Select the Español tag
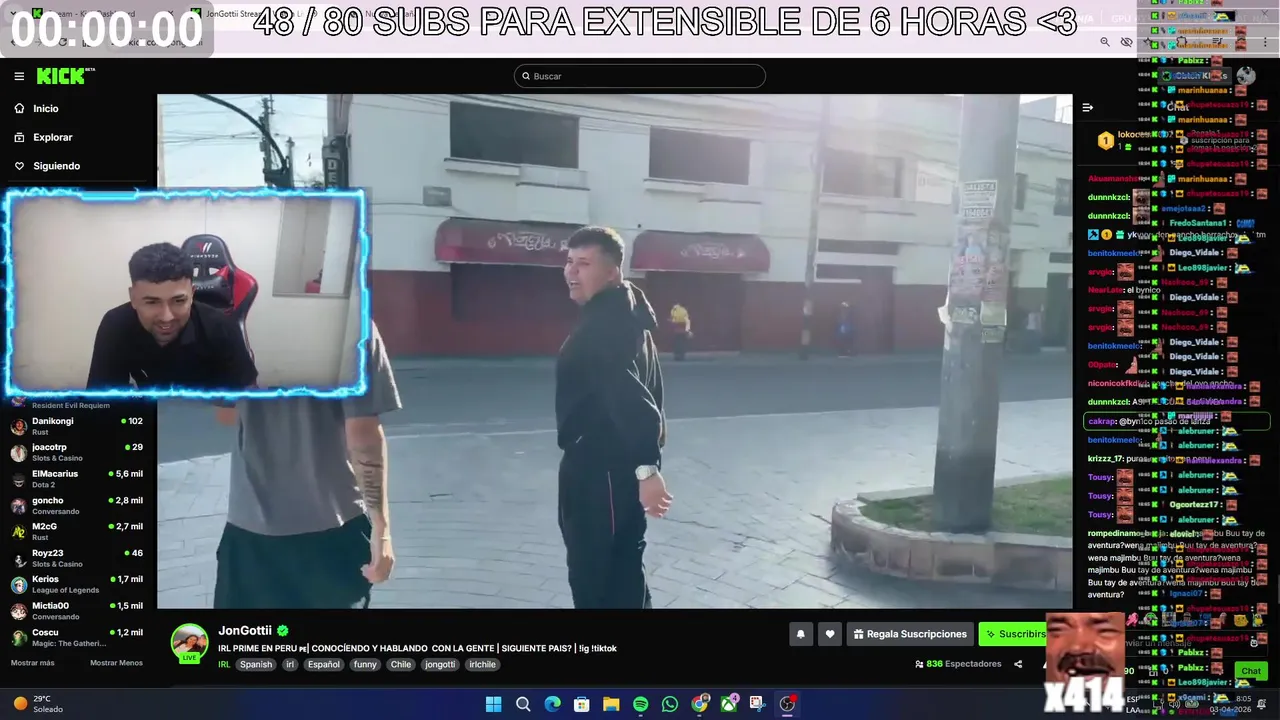 [324, 664]
